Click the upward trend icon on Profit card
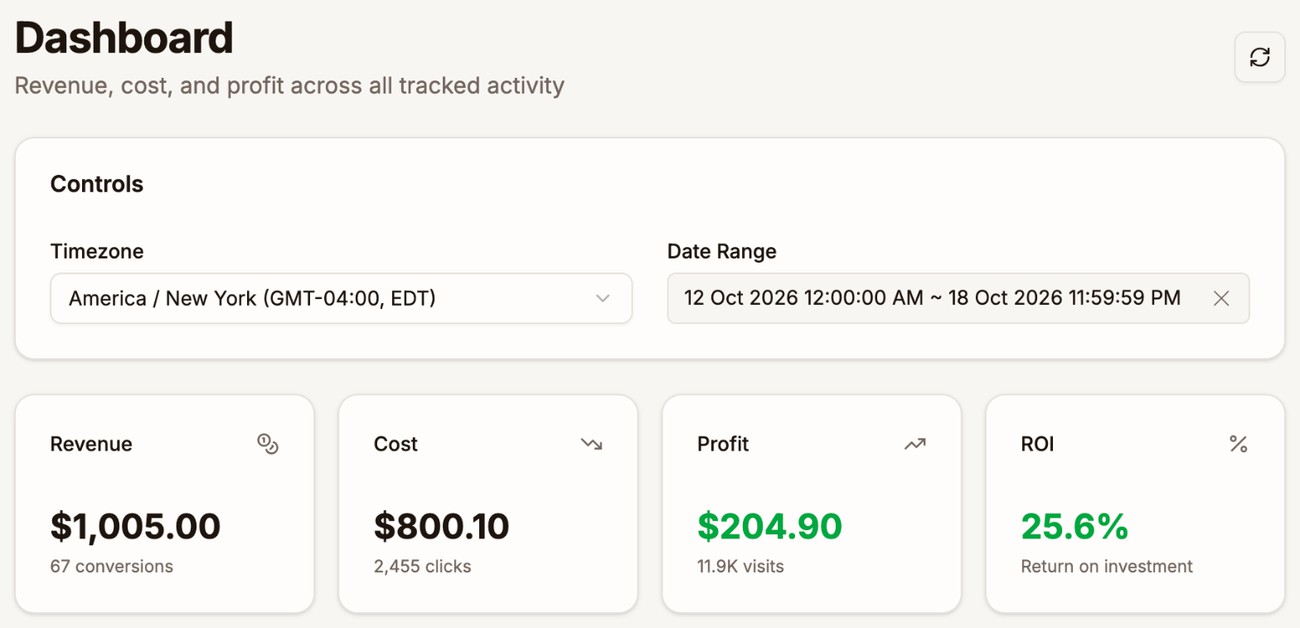The height and width of the screenshot is (628, 1300). (915, 444)
